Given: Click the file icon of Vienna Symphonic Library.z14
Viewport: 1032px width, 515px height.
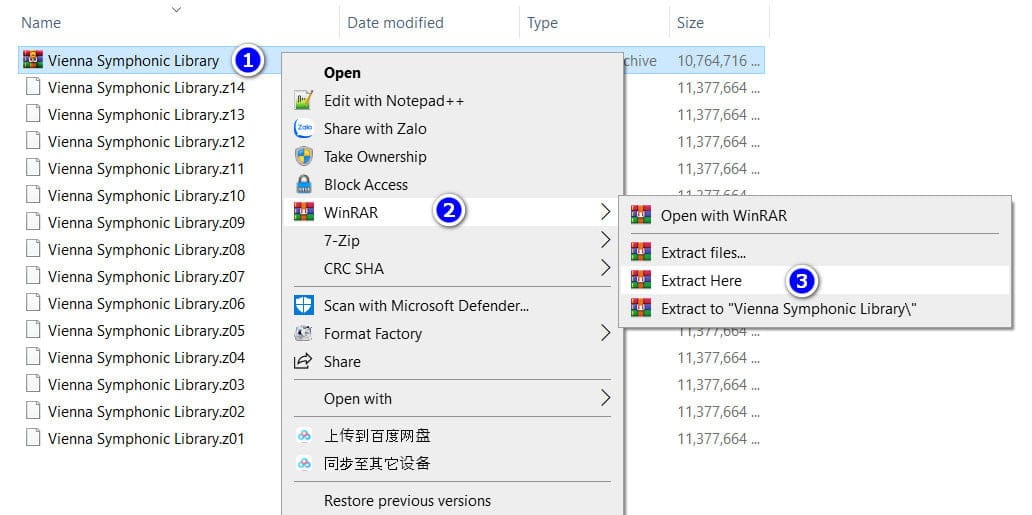Looking at the screenshot, I should point(33,87).
